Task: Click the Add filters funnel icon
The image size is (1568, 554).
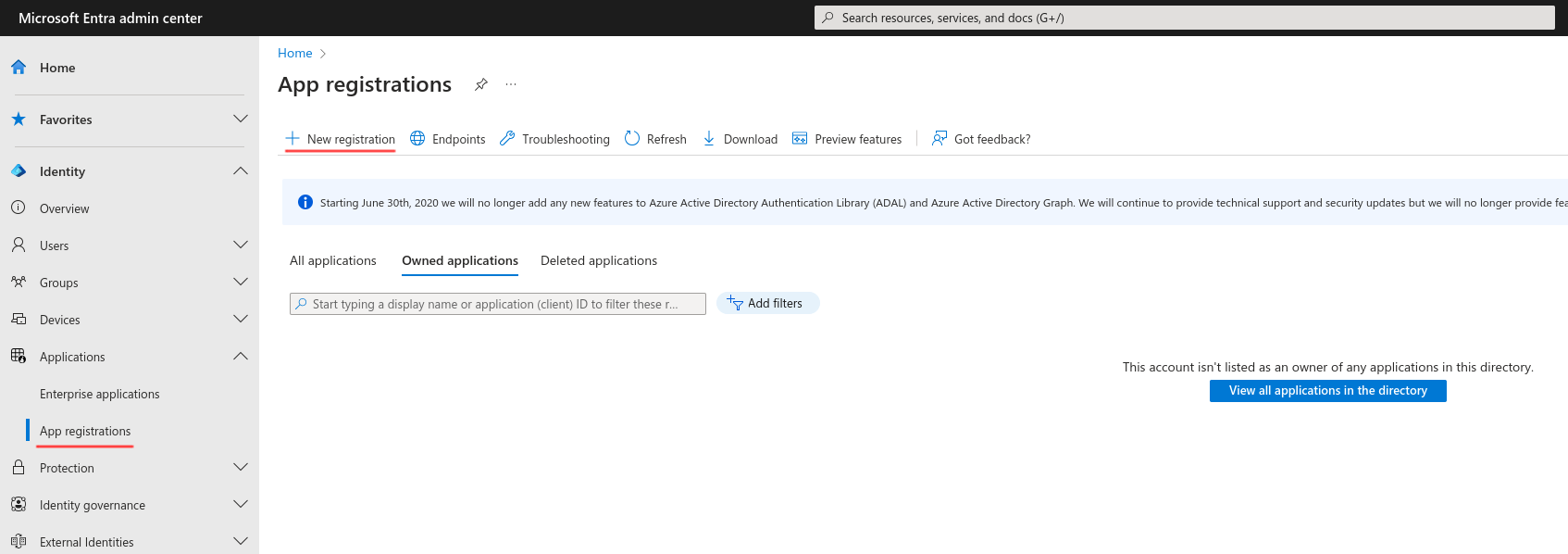Action: click(x=735, y=303)
